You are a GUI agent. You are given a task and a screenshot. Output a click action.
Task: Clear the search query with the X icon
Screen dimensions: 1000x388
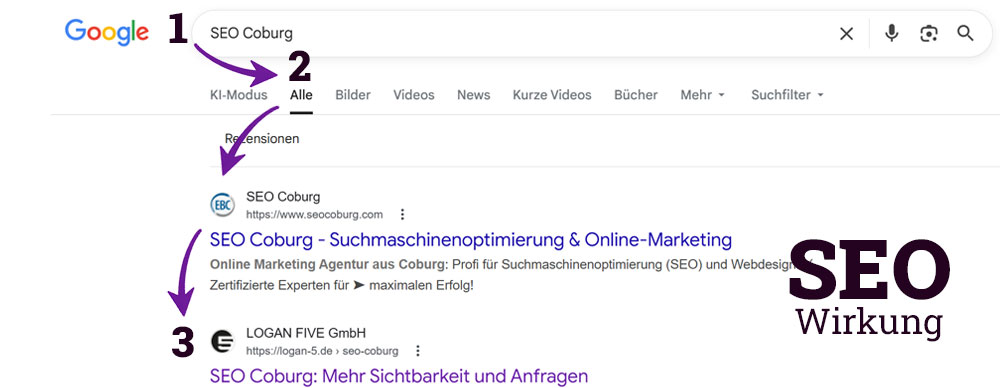[846, 34]
